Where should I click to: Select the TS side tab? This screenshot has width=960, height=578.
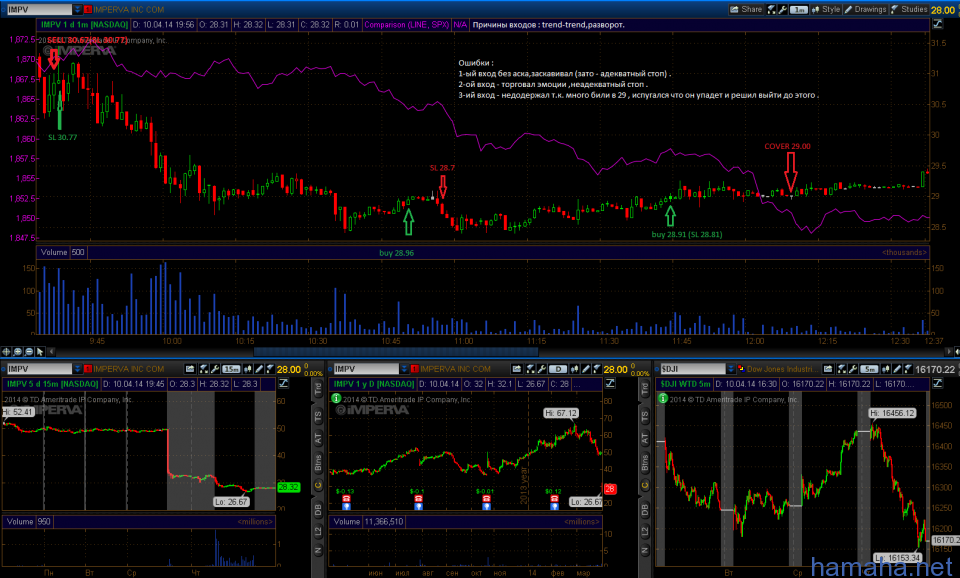tap(319, 415)
